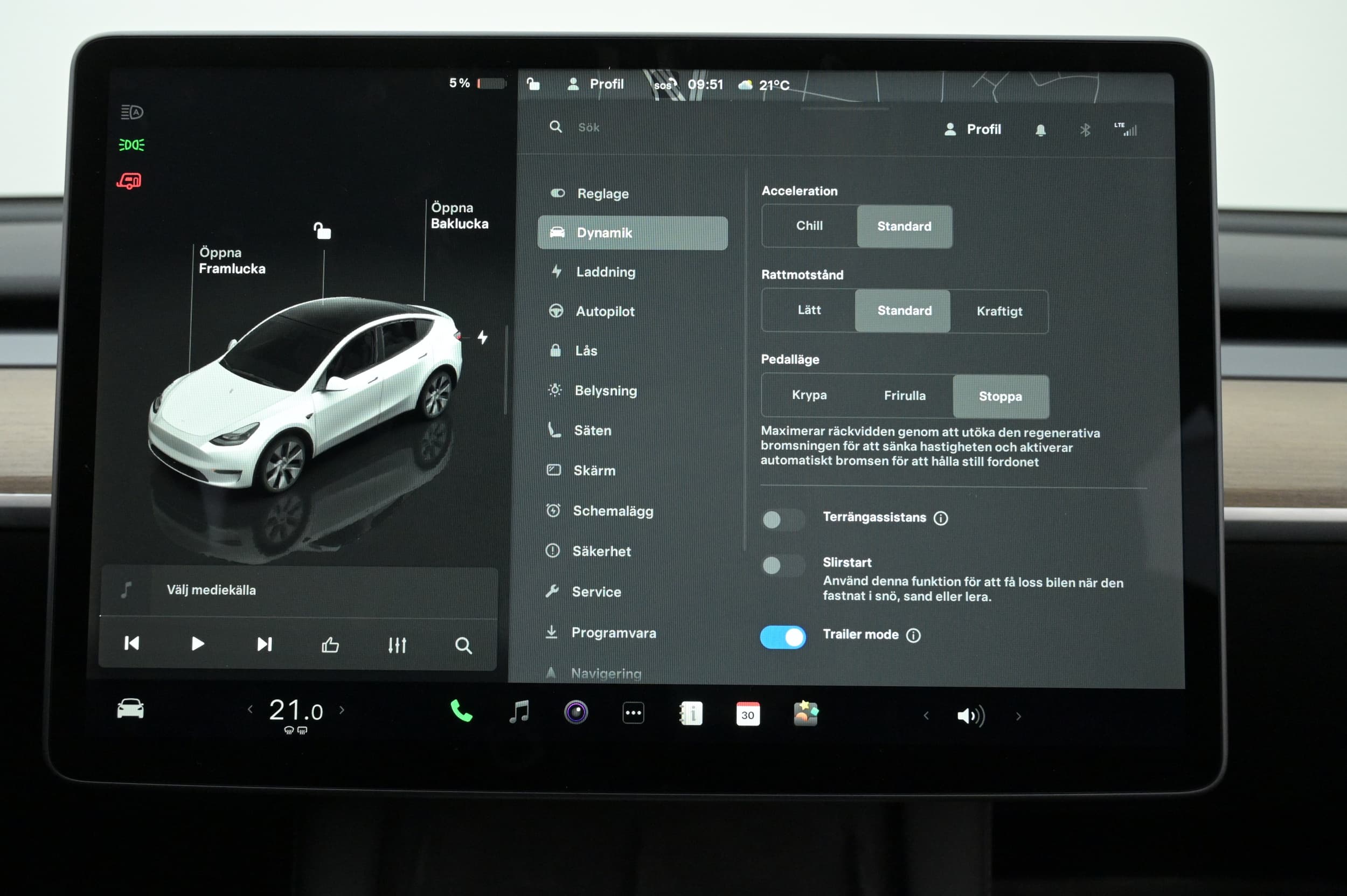
Task: Tap the thumbs-up like icon in media player
Action: tap(330, 645)
